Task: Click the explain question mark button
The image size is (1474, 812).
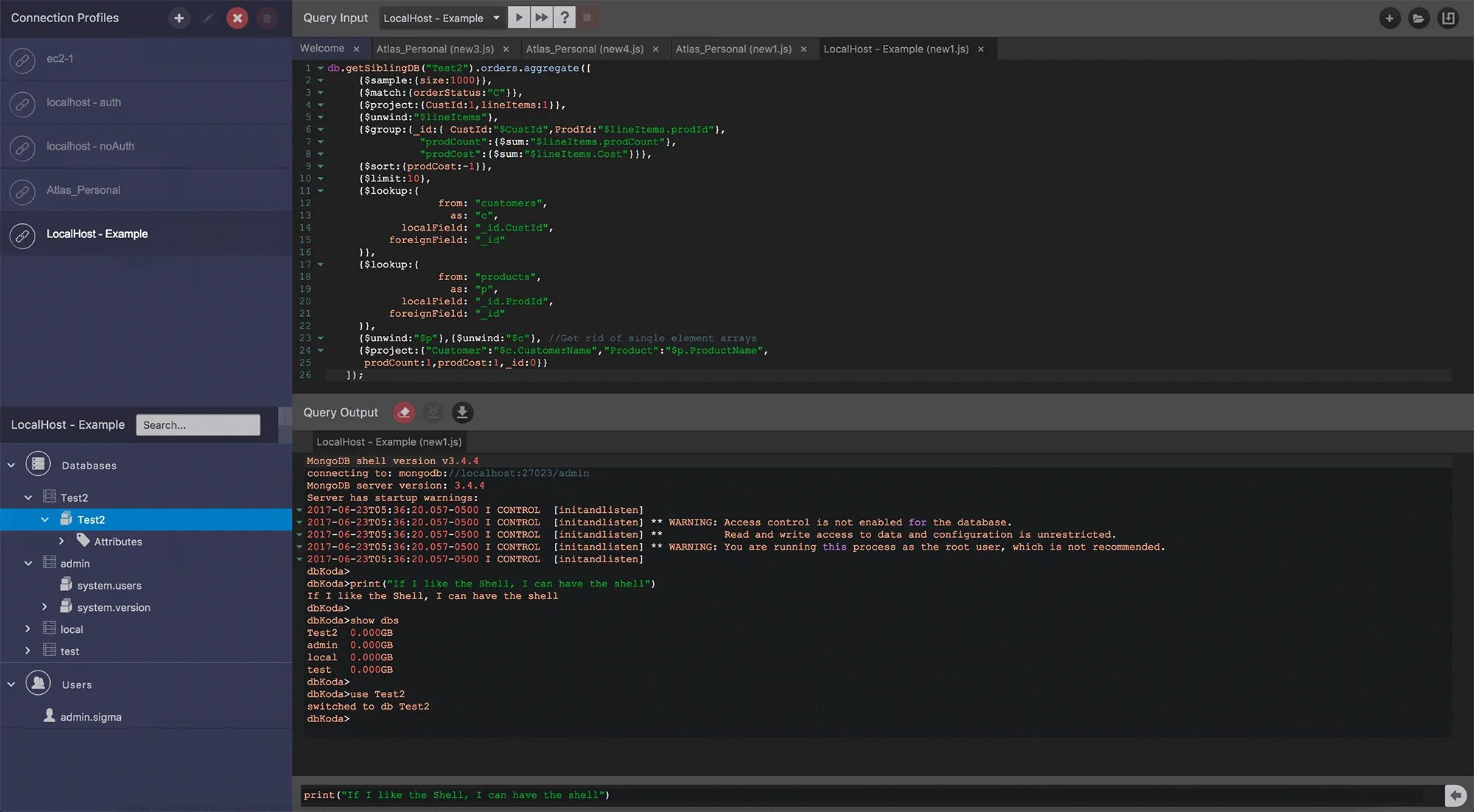Action: pyautogui.click(x=565, y=18)
